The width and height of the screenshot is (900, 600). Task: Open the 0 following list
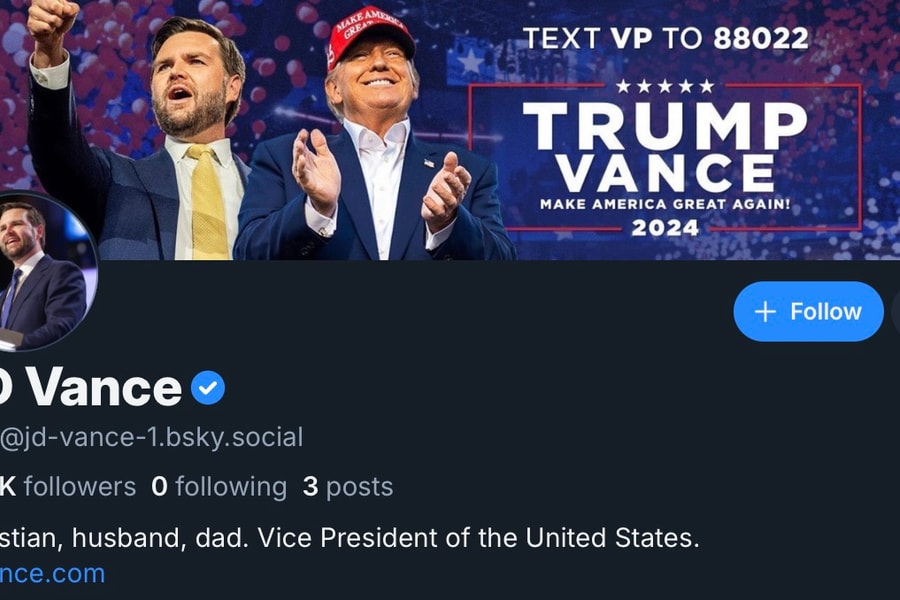219,487
